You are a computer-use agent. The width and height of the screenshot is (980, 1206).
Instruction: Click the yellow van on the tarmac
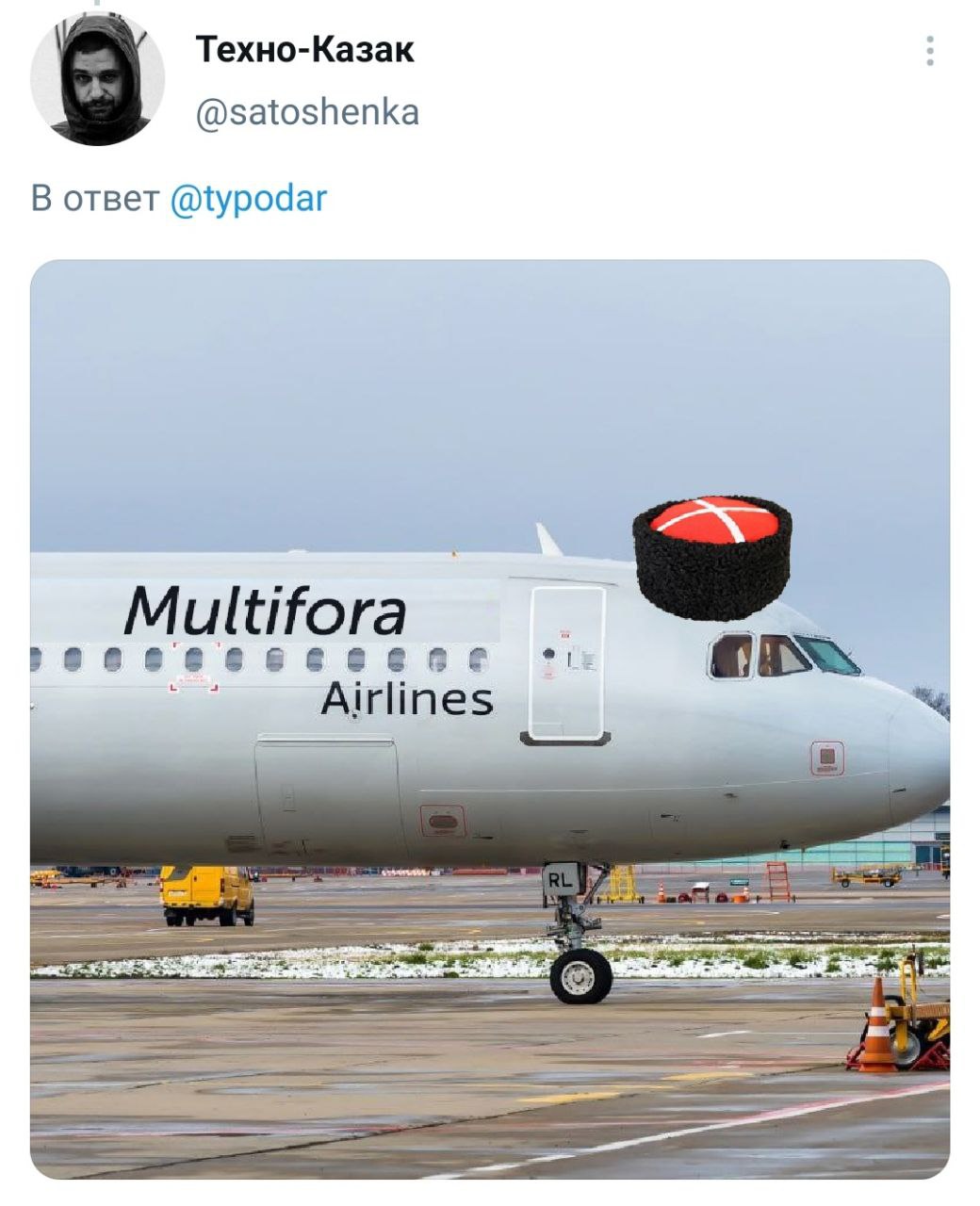pos(206,895)
